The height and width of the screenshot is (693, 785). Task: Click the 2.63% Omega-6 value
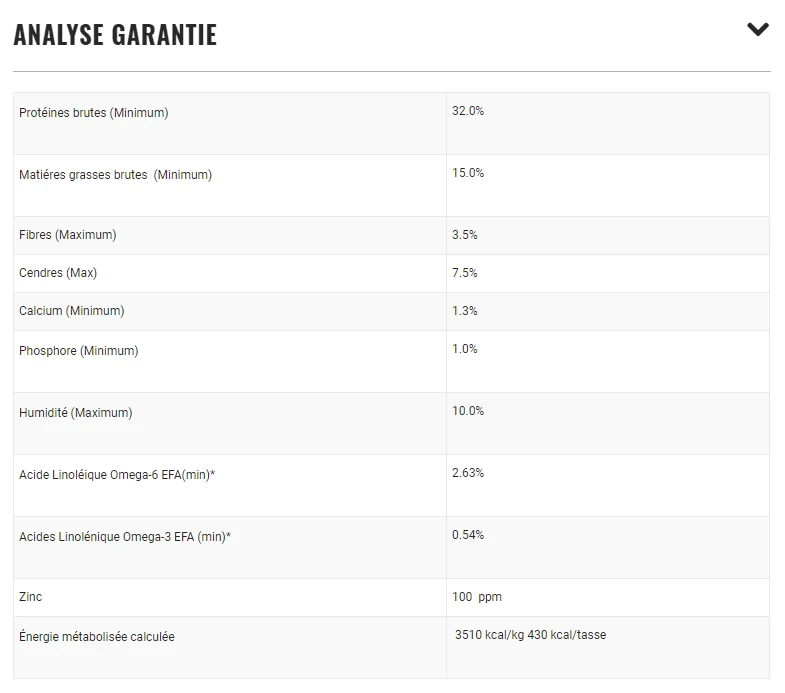468,473
